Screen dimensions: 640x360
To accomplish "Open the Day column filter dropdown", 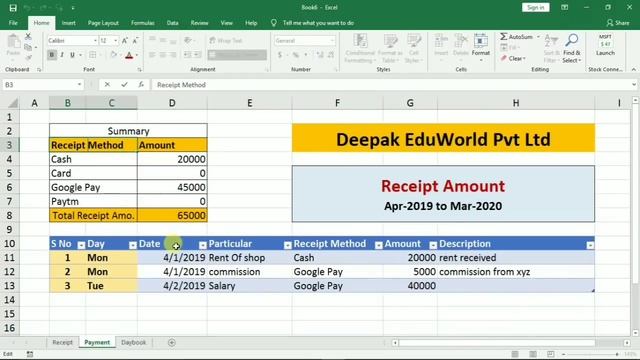I will (x=133, y=245).
